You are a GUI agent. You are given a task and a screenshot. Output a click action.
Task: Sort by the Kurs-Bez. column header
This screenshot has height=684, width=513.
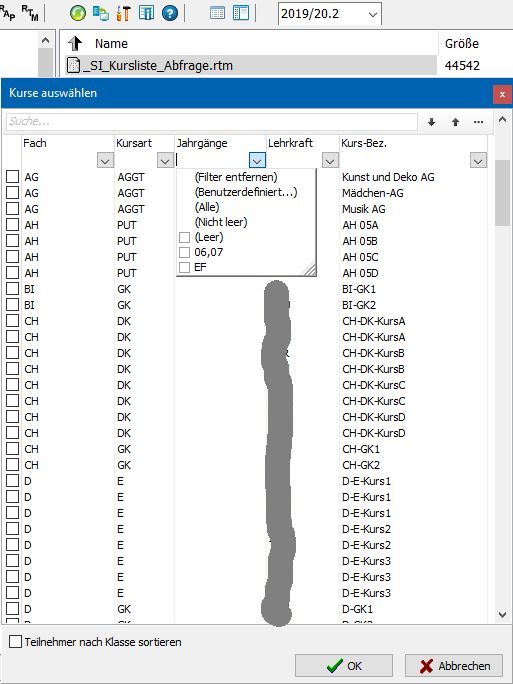point(364,143)
